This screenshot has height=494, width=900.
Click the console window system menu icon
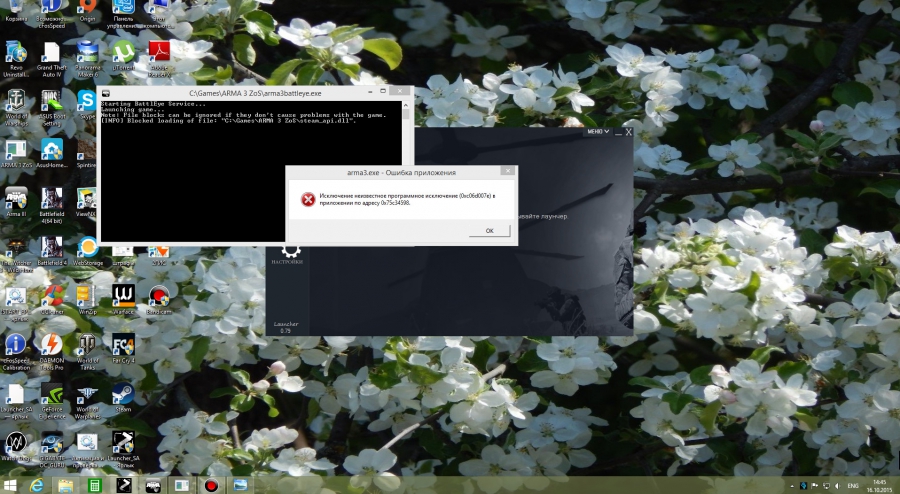pos(106,93)
